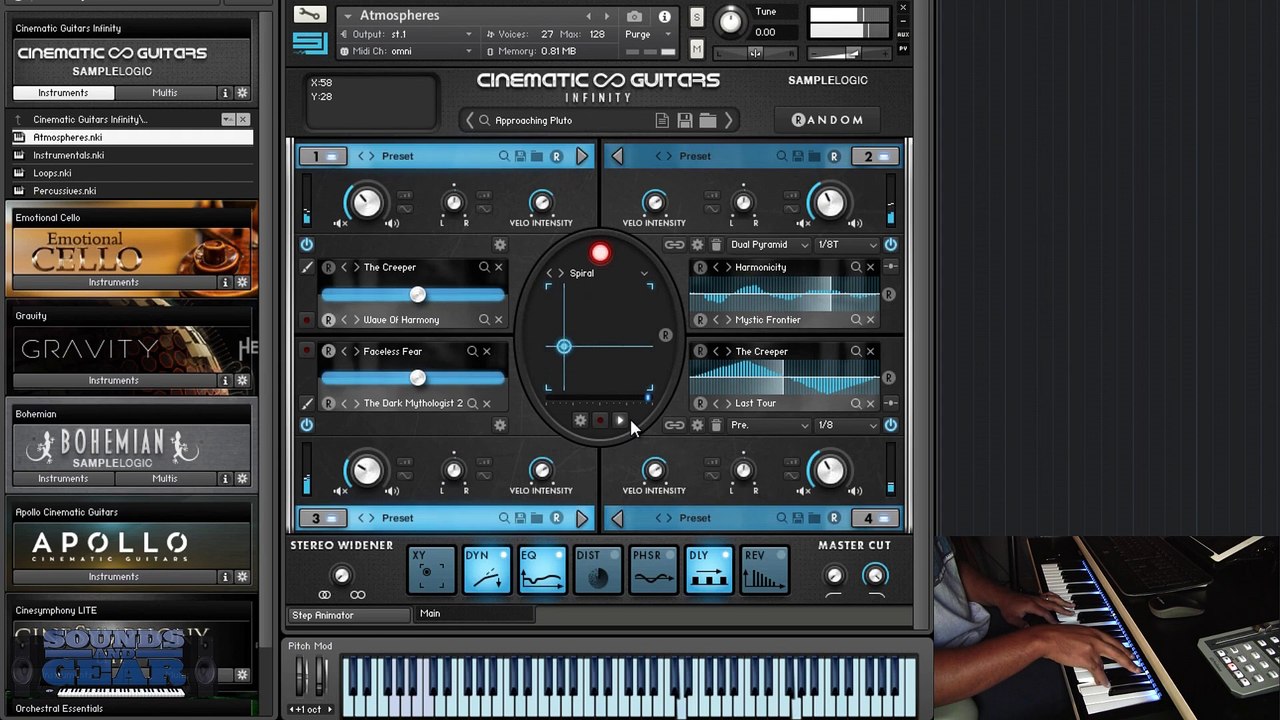Click Instruments button under Apollo

click(114, 577)
